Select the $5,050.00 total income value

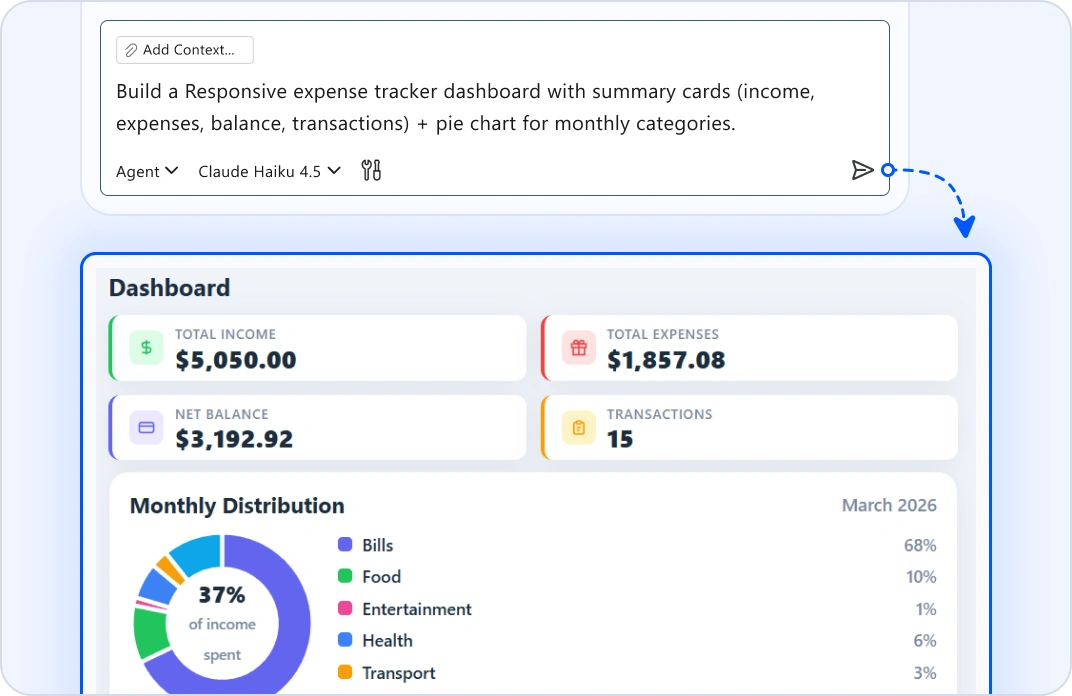coord(236,360)
